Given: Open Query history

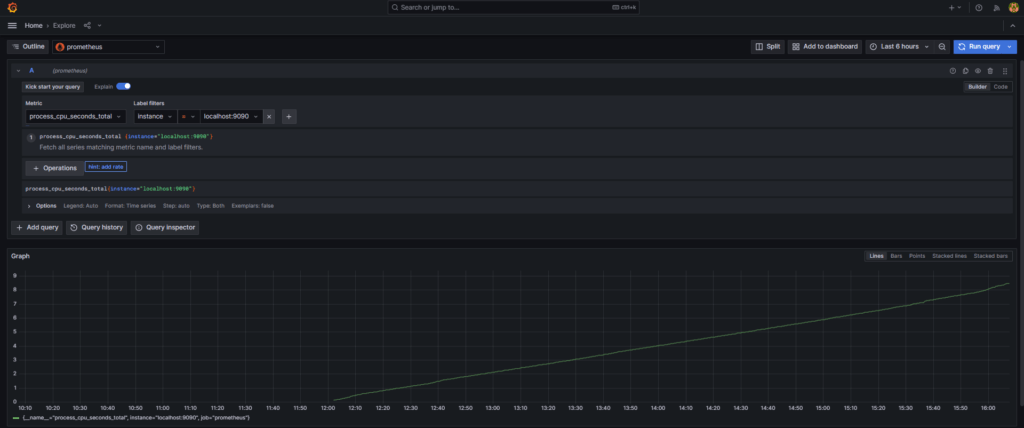Looking at the screenshot, I should click(x=97, y=227).
